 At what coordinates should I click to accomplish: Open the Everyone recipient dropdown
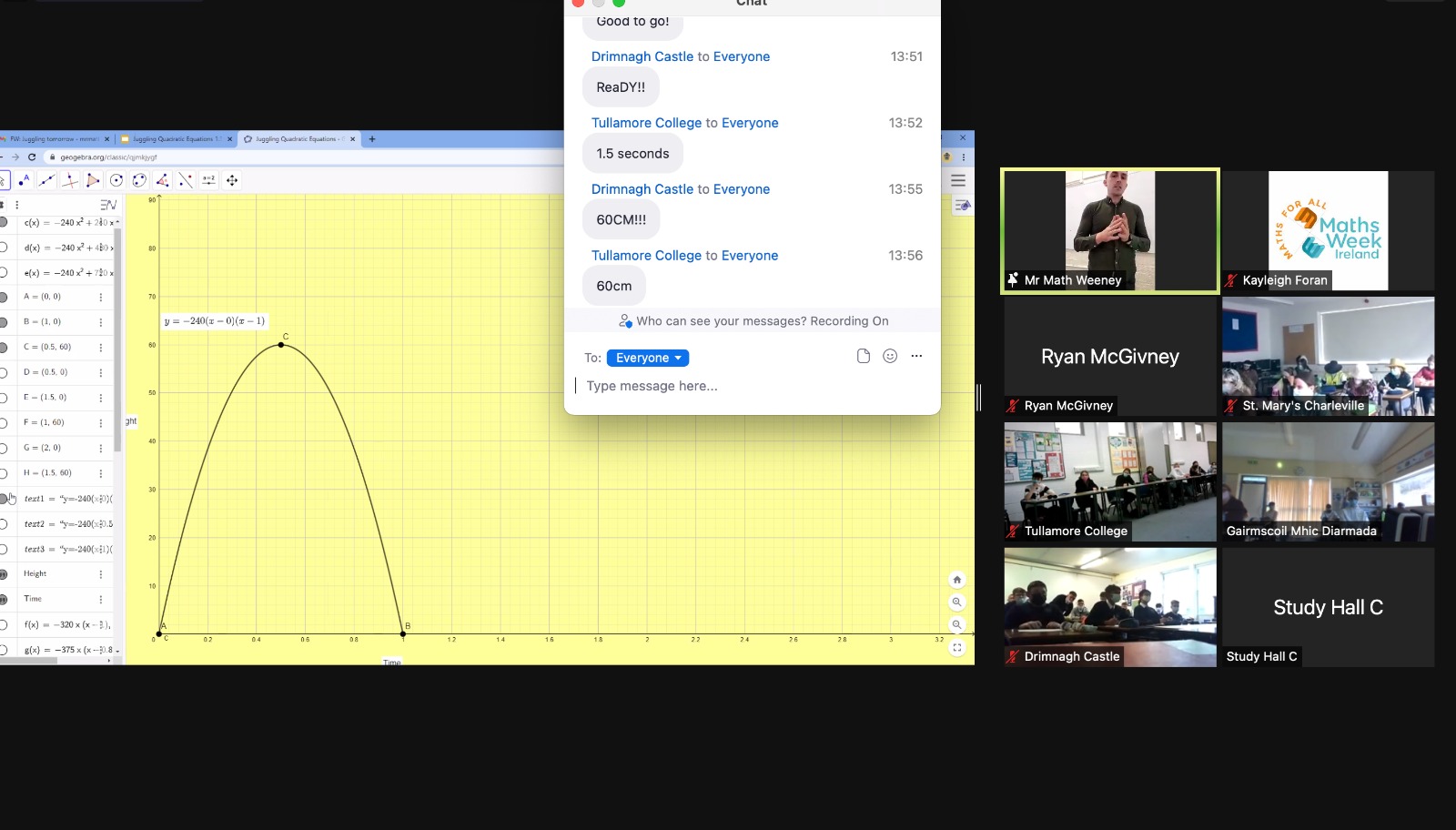click(647, 358)
